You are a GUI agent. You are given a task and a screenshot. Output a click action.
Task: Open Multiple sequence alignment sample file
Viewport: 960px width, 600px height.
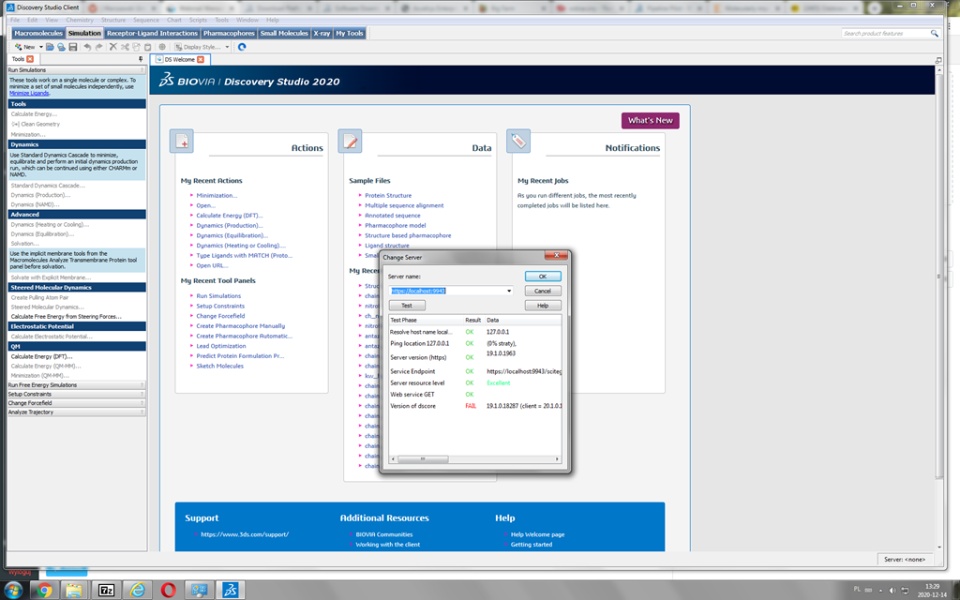404,206
